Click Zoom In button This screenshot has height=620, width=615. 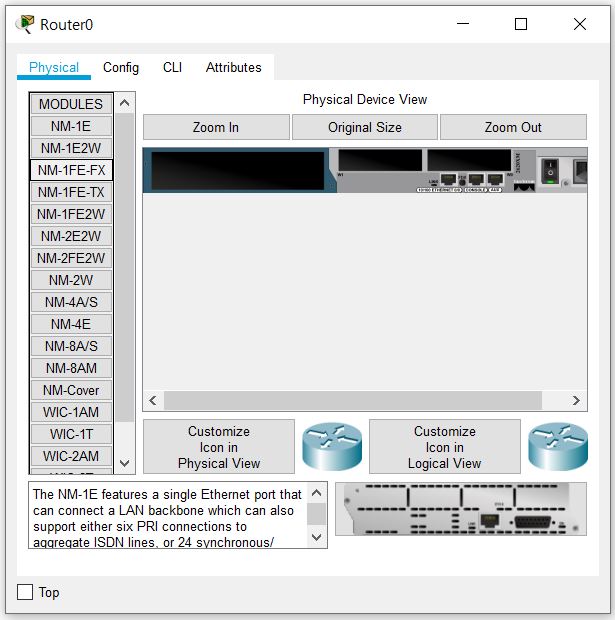(x=216, y=127)
